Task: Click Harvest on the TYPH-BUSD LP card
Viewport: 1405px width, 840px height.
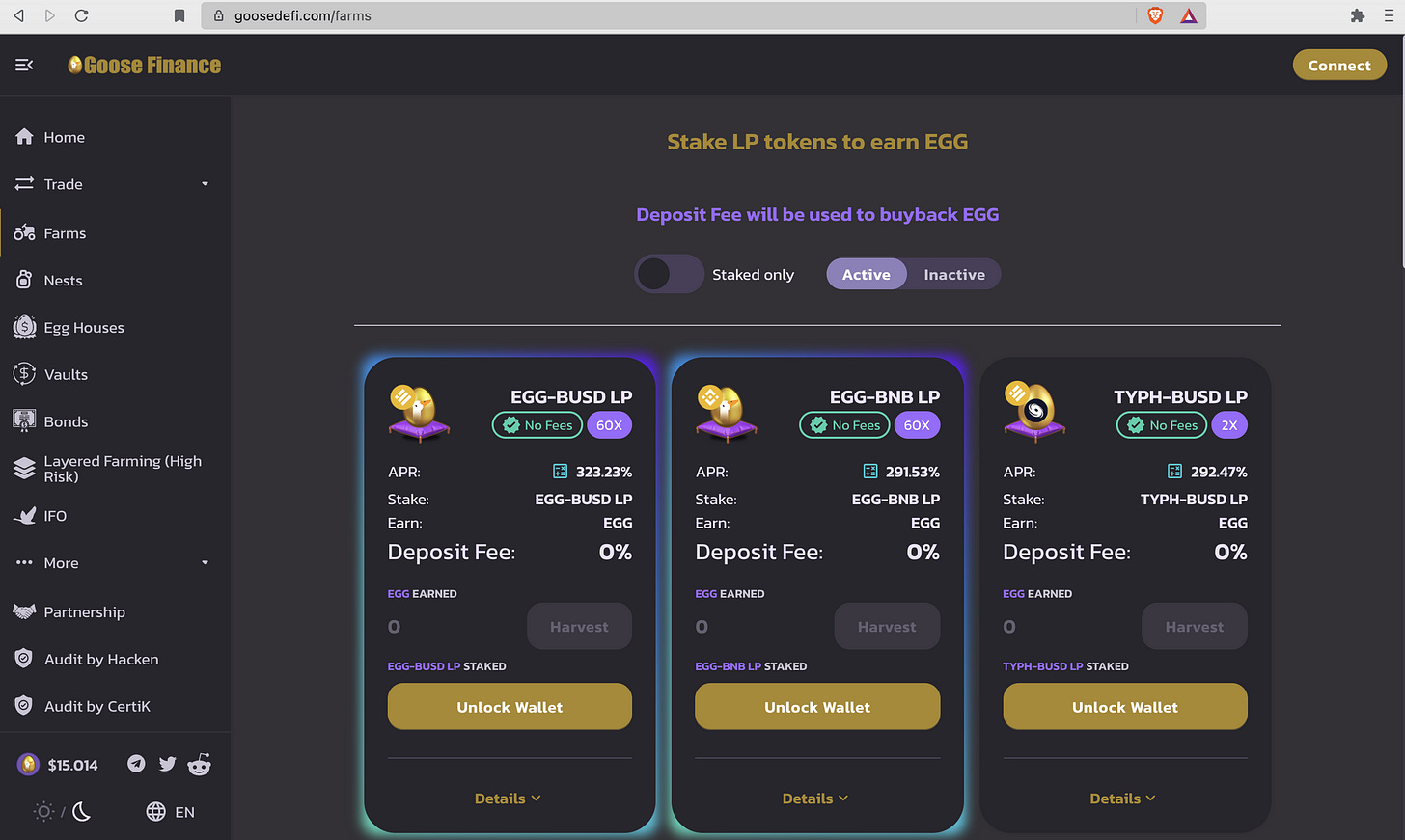Action: 1195,627
